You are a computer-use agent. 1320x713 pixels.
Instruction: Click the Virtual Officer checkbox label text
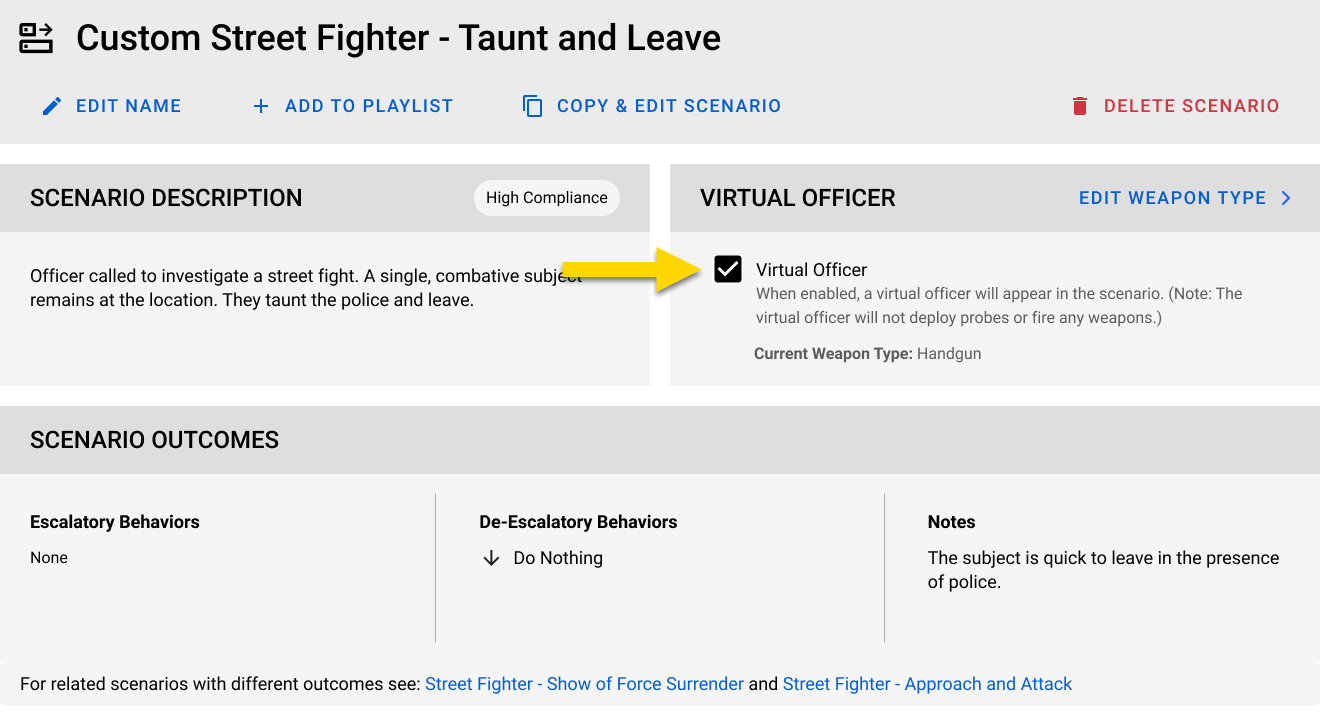point(811,270)
